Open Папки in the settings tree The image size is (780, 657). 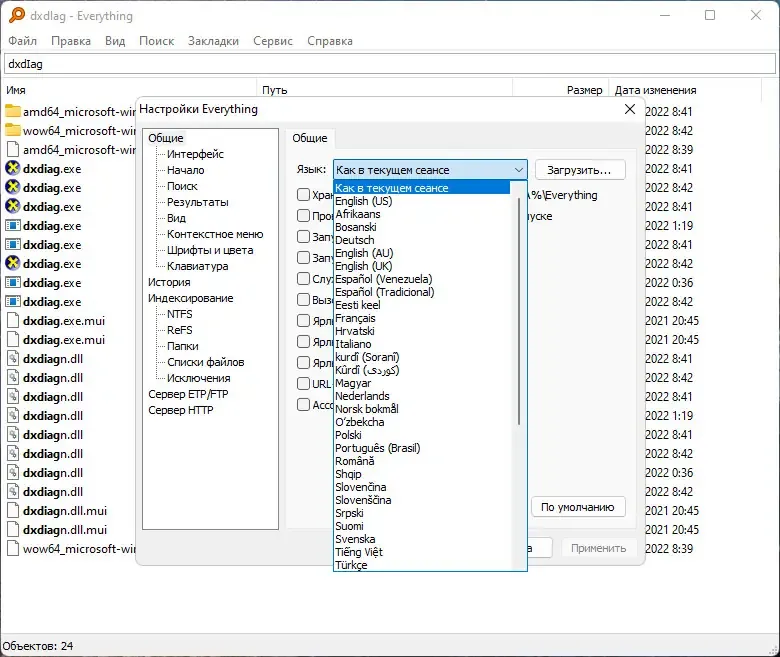pyautogui.click(x=183, y=346)
